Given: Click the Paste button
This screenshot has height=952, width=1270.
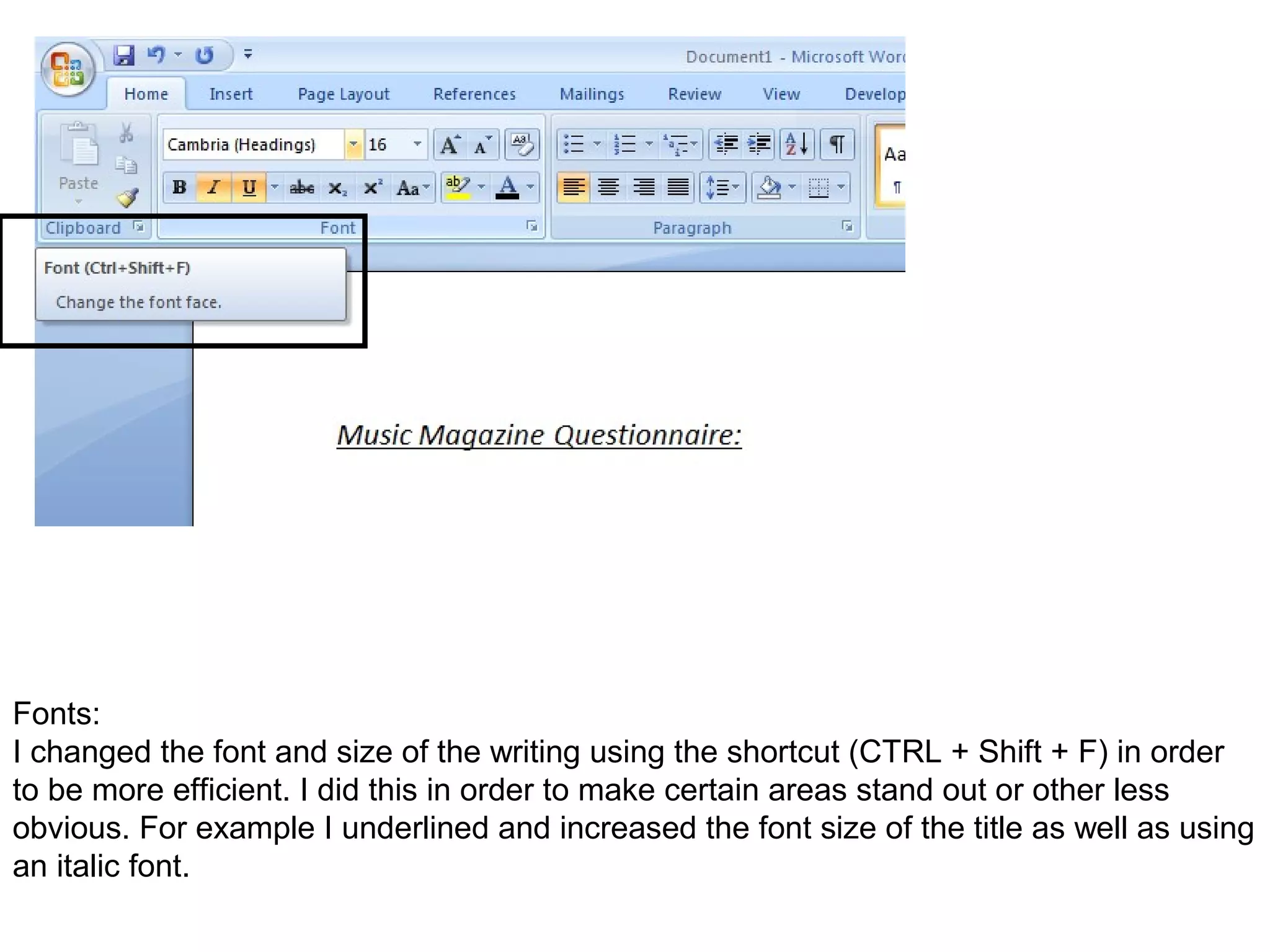Looking at the screenshot, I should pyautogui.click(x=79, y=155).
